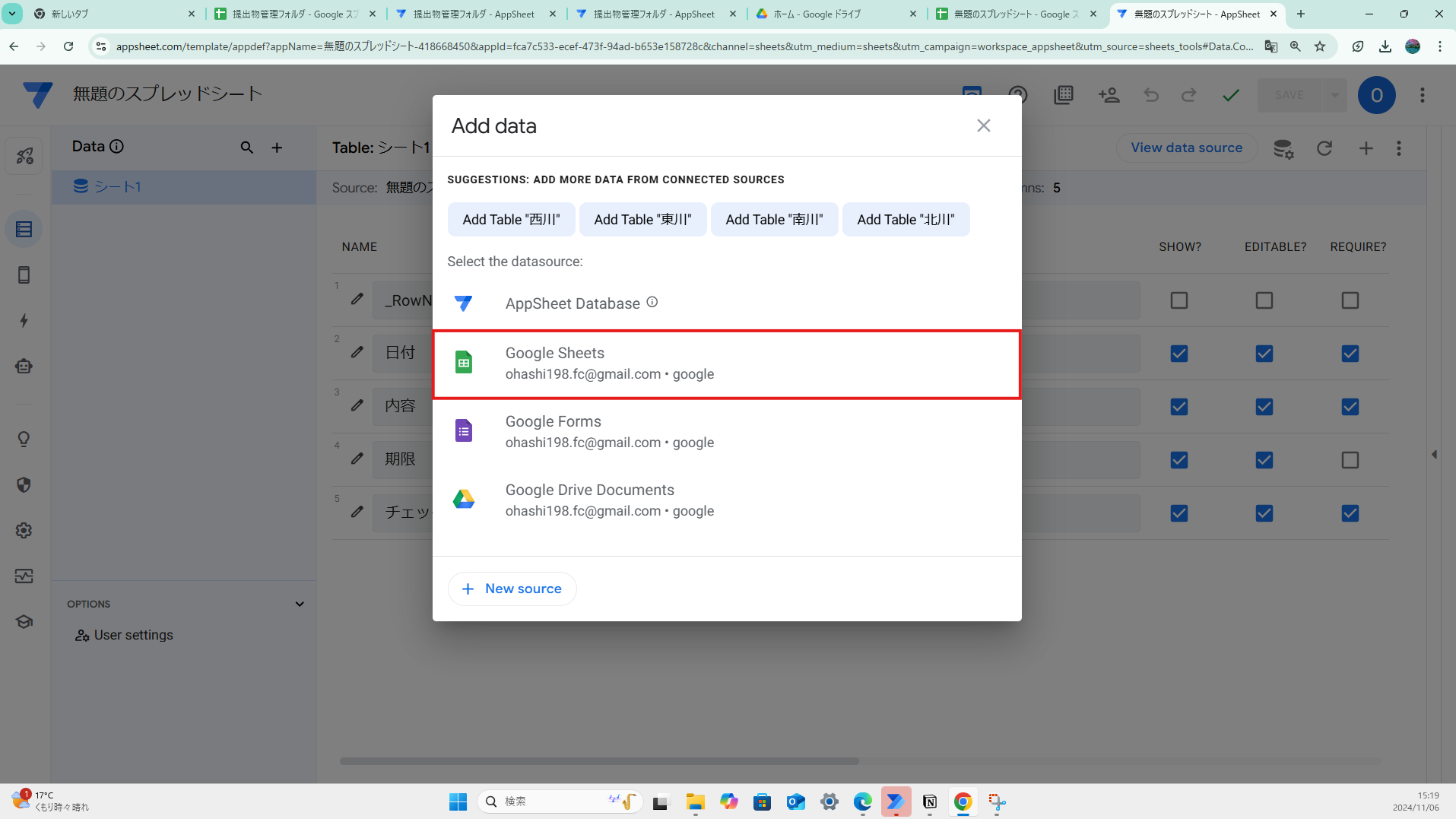Open account avatar O
This screenshot has width=1456, height=819.
pyautogui.click(x=1376, y=95)
